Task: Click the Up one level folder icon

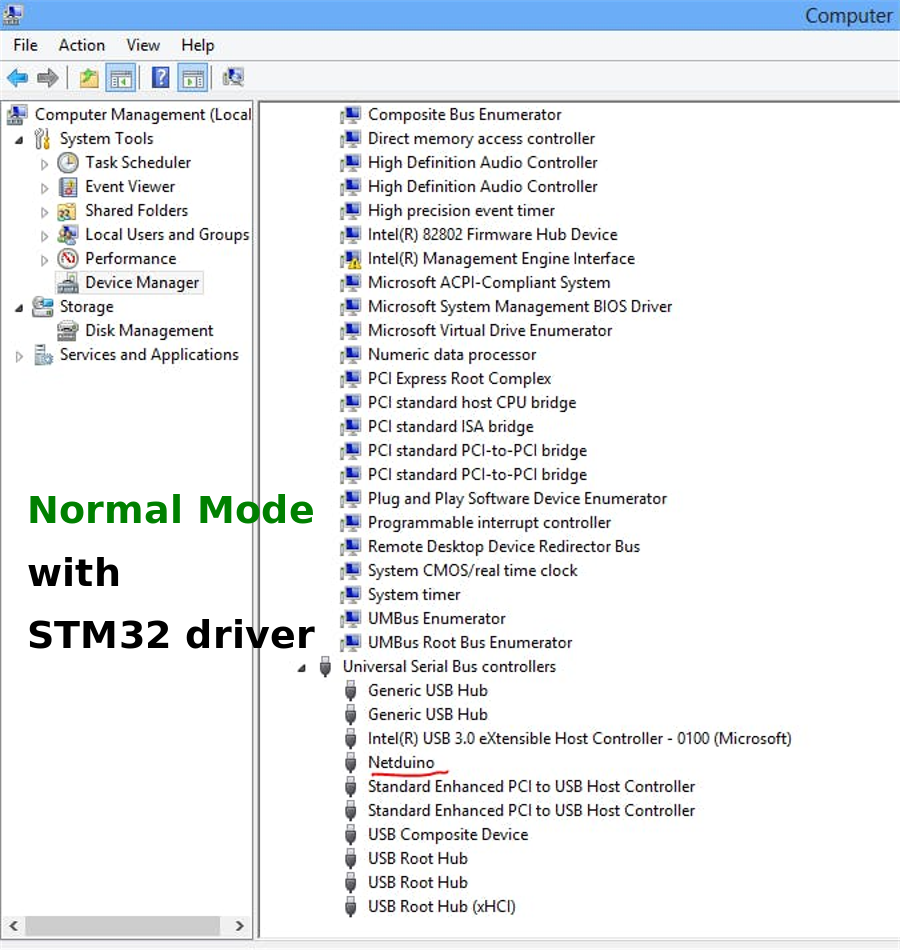Action: pos(88,77)
